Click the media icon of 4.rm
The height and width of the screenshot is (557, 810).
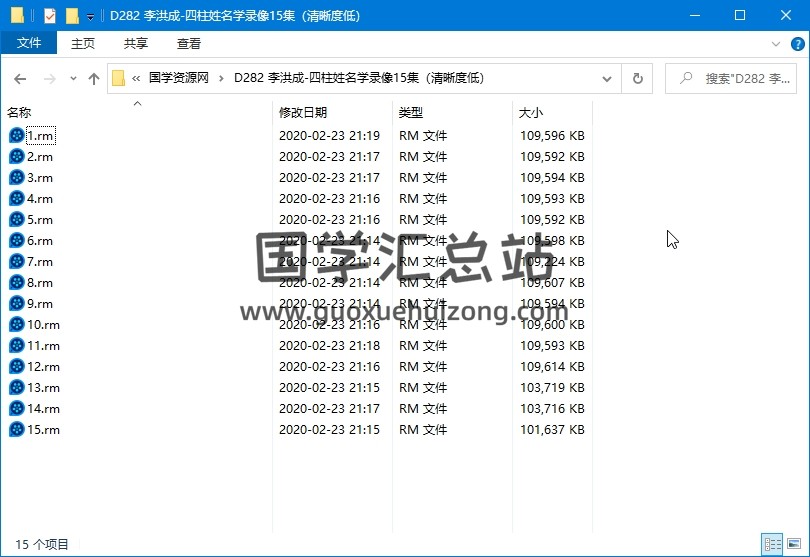tap(17, 198)
